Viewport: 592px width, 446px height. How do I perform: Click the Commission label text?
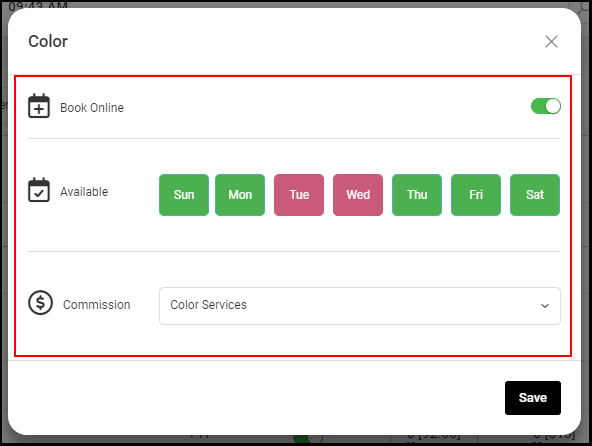tap(97, 305)
